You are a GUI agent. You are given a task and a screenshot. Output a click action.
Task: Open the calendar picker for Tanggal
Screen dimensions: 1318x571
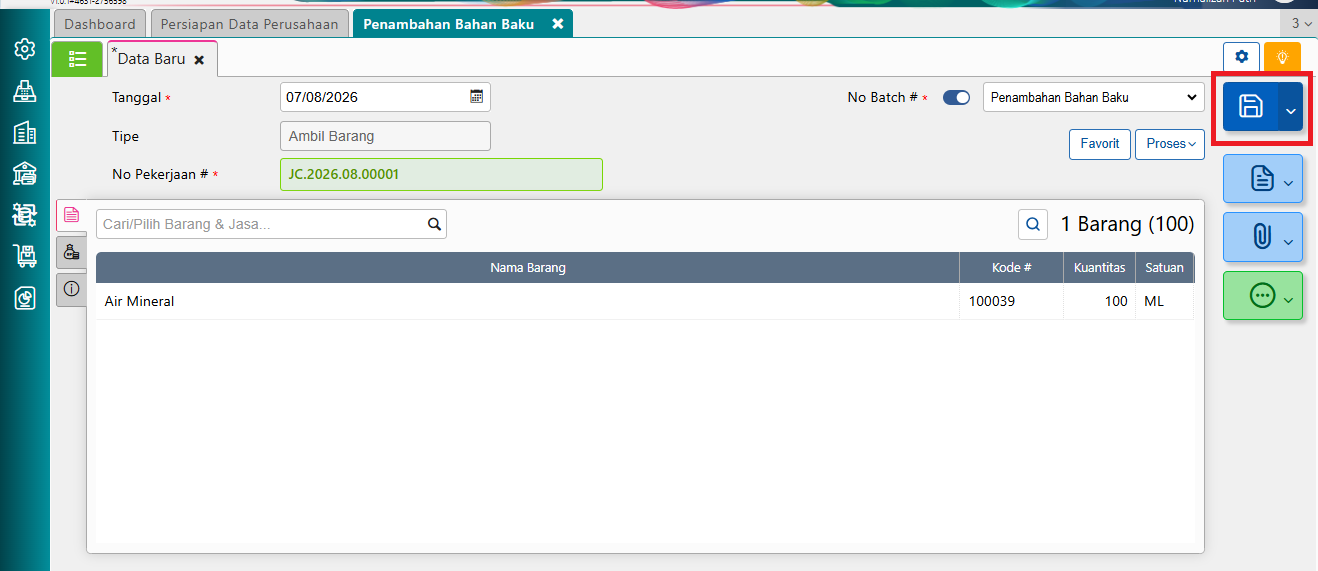477,97
